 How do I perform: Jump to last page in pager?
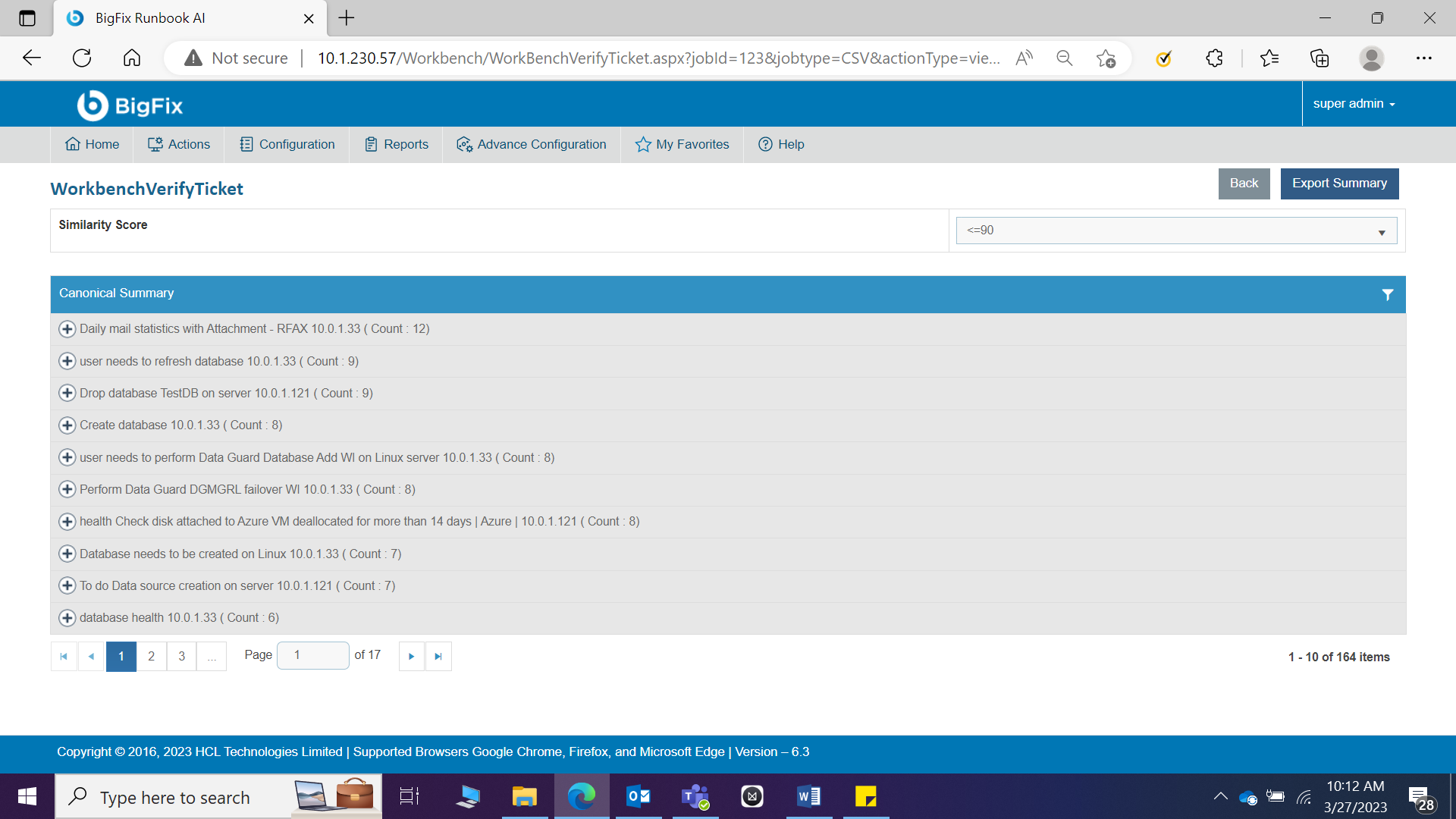point(438,657)
